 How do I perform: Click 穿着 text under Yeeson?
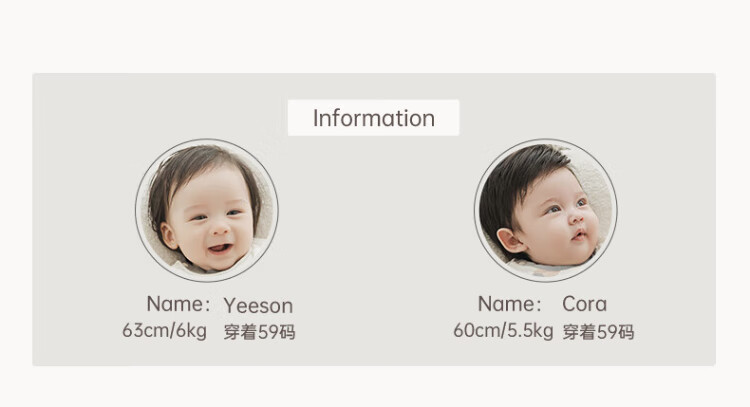point(240,332)
